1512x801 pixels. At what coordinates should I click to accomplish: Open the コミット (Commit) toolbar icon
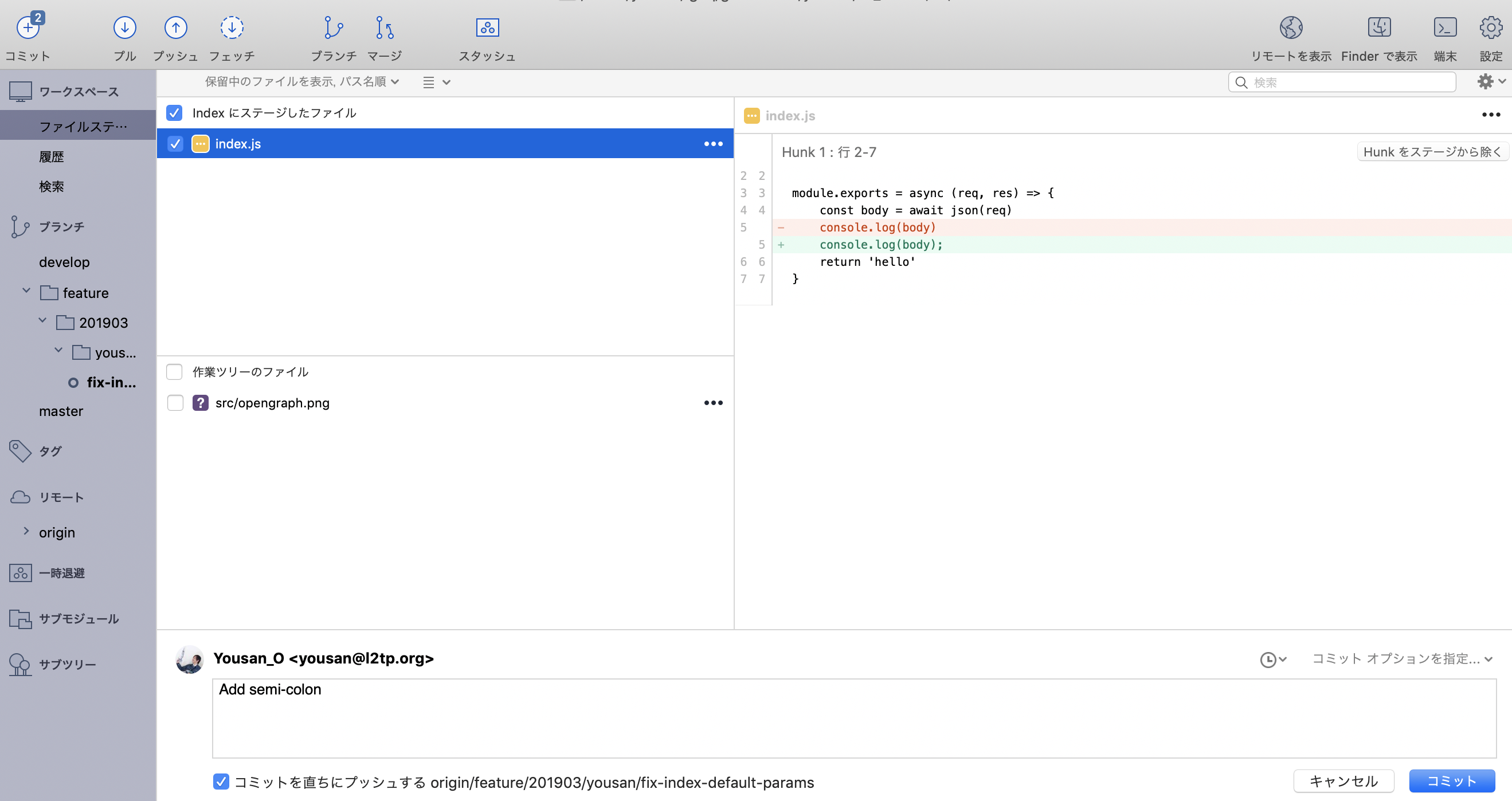pos(28,35)
